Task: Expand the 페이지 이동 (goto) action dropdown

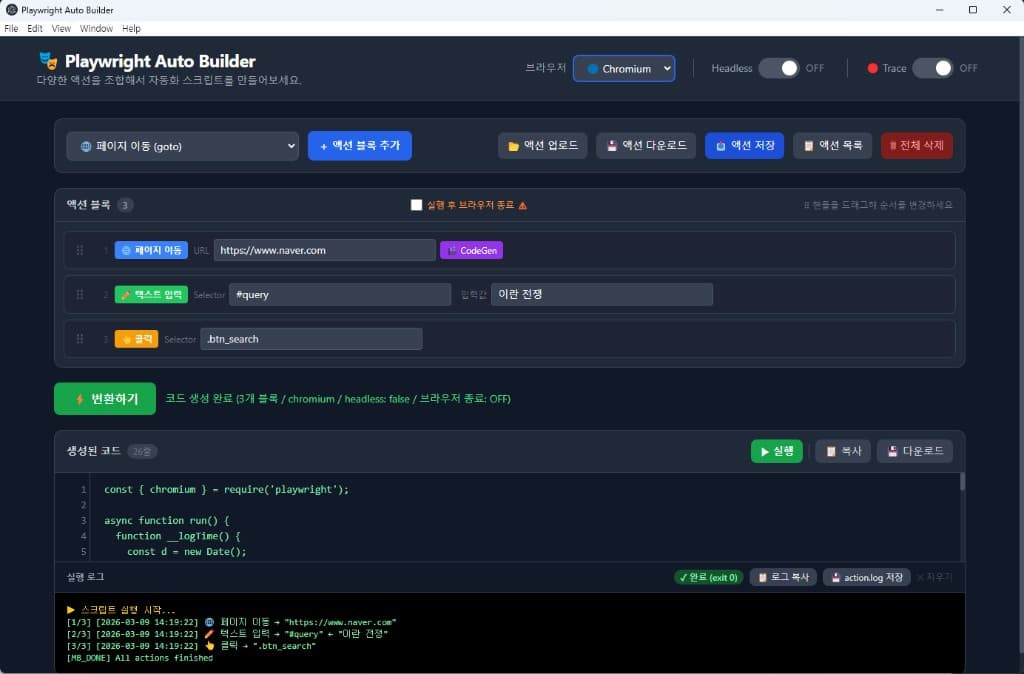Action: click(183, 146)
